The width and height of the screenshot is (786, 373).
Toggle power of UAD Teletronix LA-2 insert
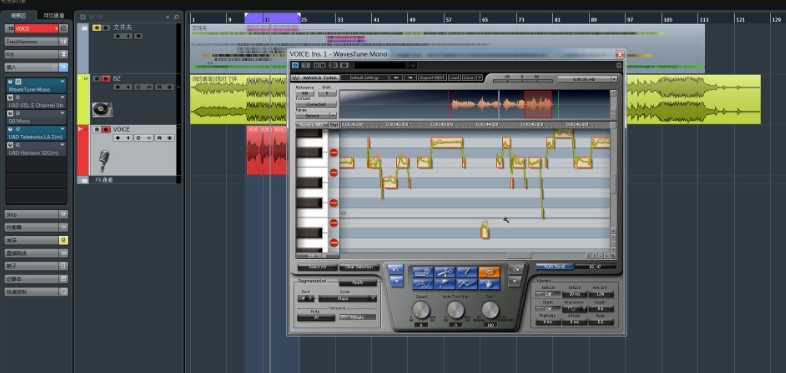click(11, 129)
